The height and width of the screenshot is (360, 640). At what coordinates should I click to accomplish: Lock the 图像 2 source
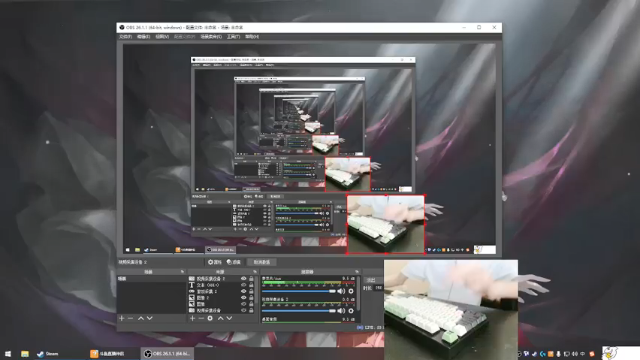click(x=251, y=298)
